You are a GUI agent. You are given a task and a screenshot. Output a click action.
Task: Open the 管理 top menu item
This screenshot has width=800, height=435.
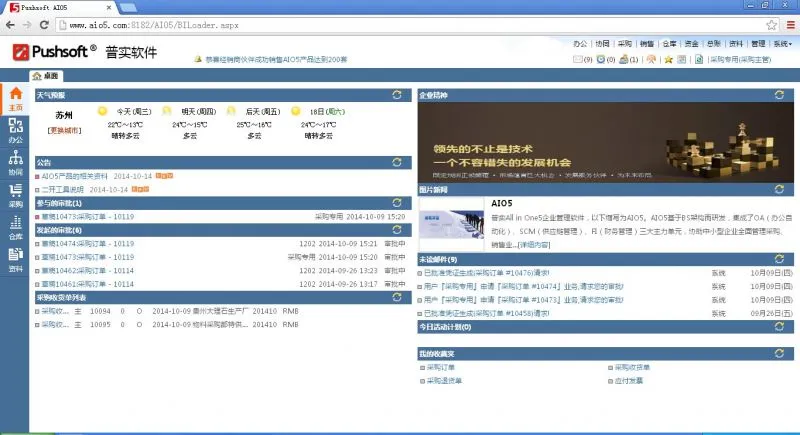coord(758,44)
